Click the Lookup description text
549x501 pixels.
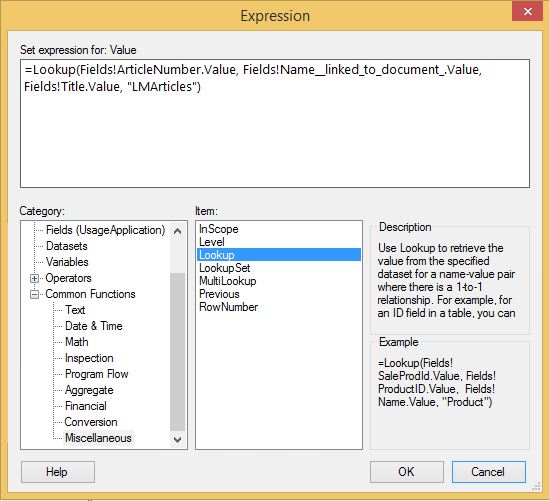446,281
